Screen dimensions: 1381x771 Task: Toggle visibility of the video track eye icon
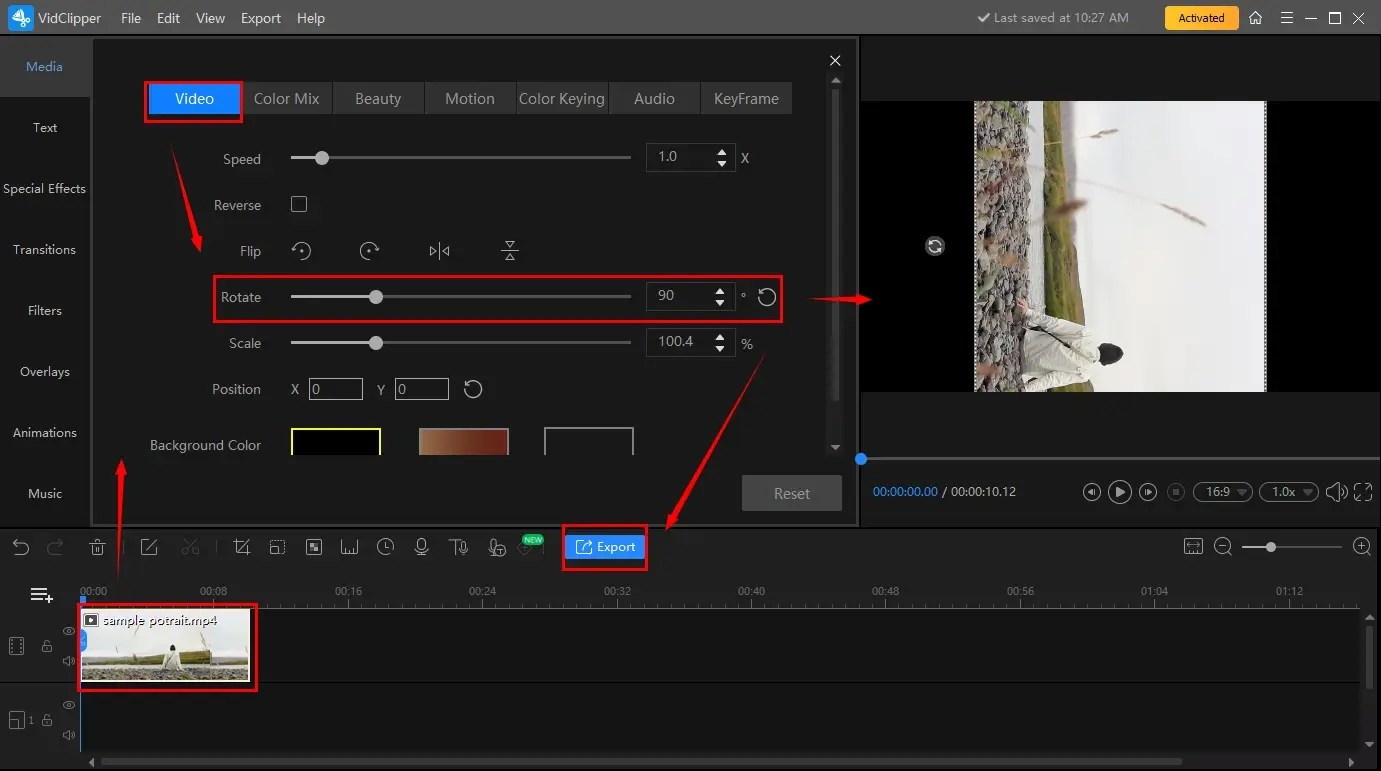click(68, 631)
